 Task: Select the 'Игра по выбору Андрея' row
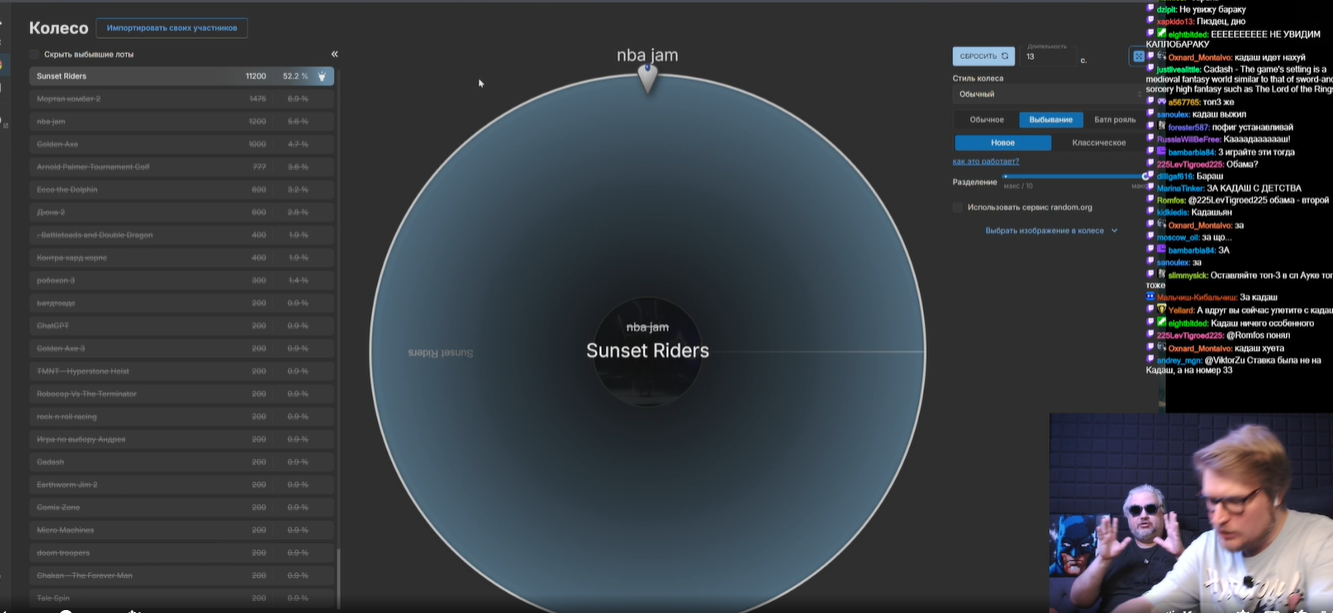pyautogui.click(x=181, y=439)
